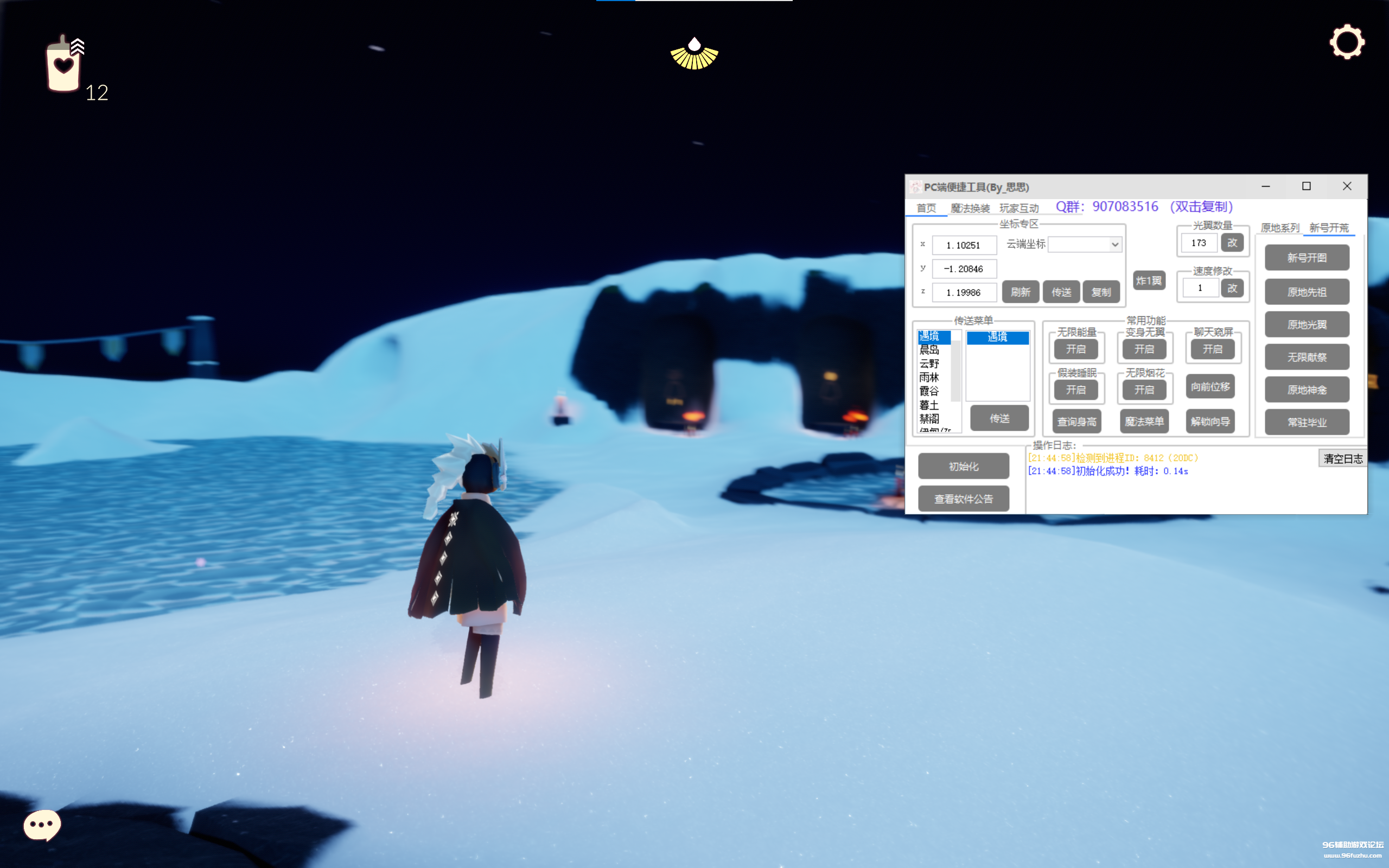
Task: Tap the winged light fan emblem
Action: [694, 55]
